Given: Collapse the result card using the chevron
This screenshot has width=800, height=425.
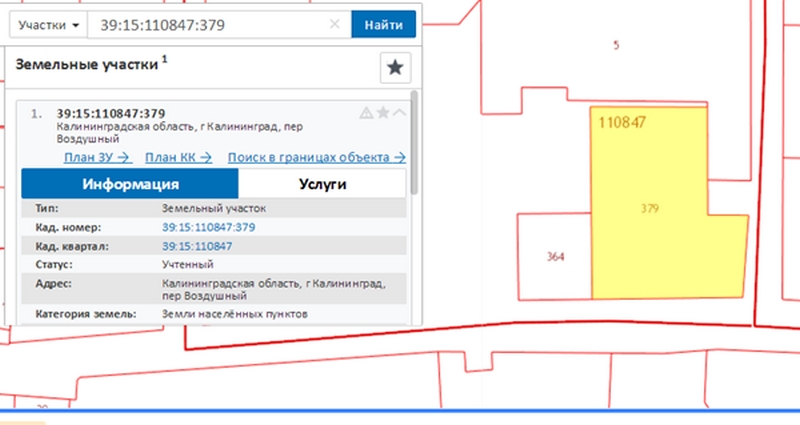Looking at the screenshot, I should pos(399,113).
